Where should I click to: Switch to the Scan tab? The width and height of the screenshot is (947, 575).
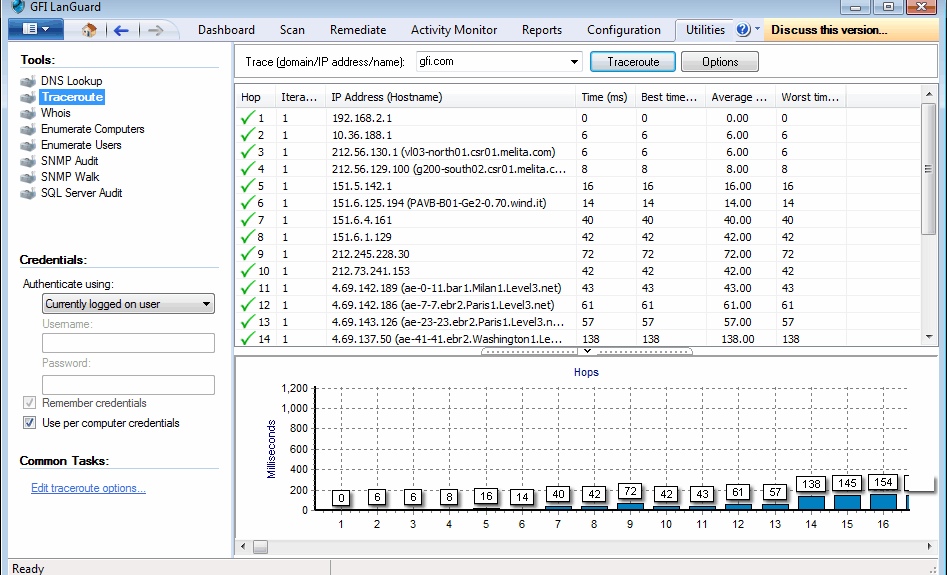(292, 30)
